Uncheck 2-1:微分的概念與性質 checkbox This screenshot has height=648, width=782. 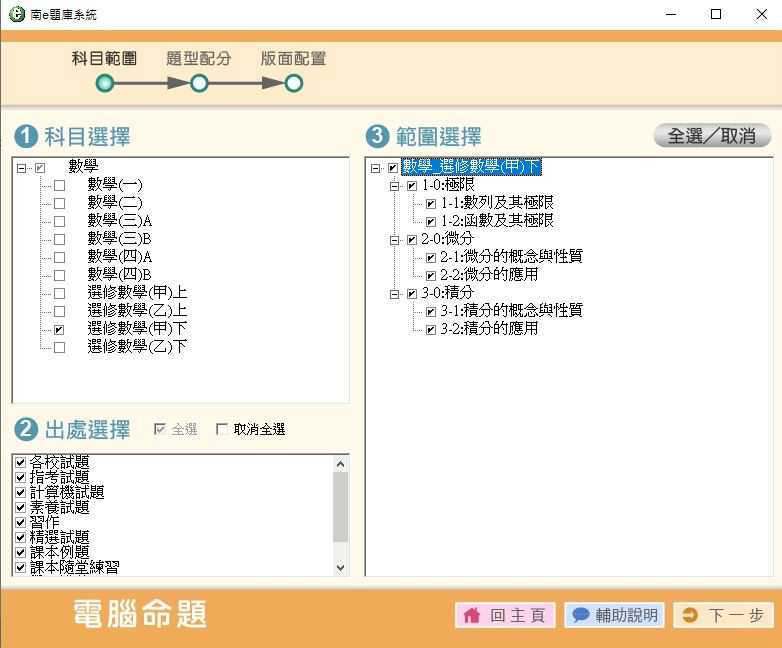[x=431, y=257]
